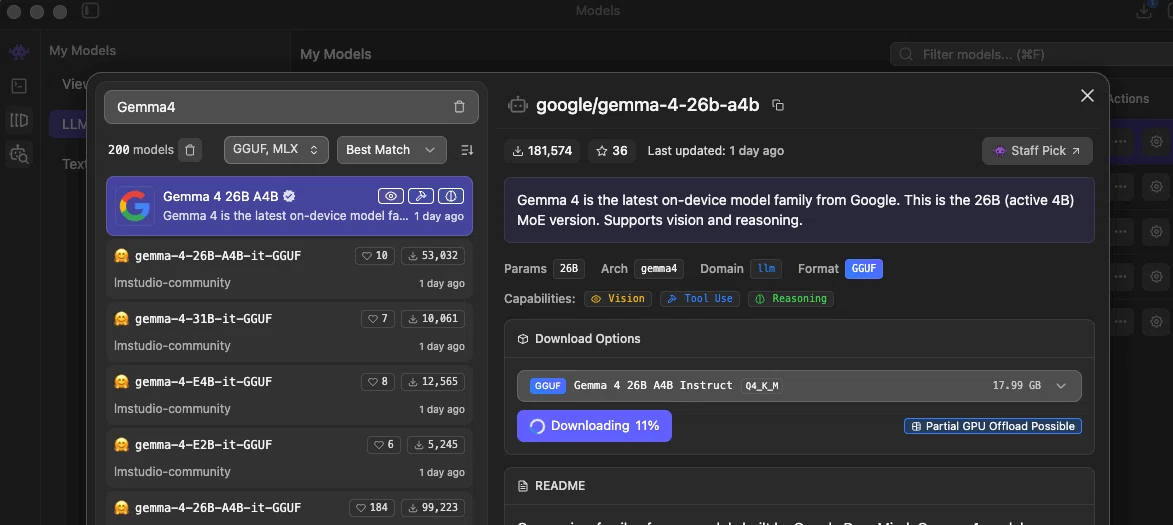Open the topmost gear settings icon in Actions column
The height and width of the screenshot is (525, 1173).
click(1156, 141)
